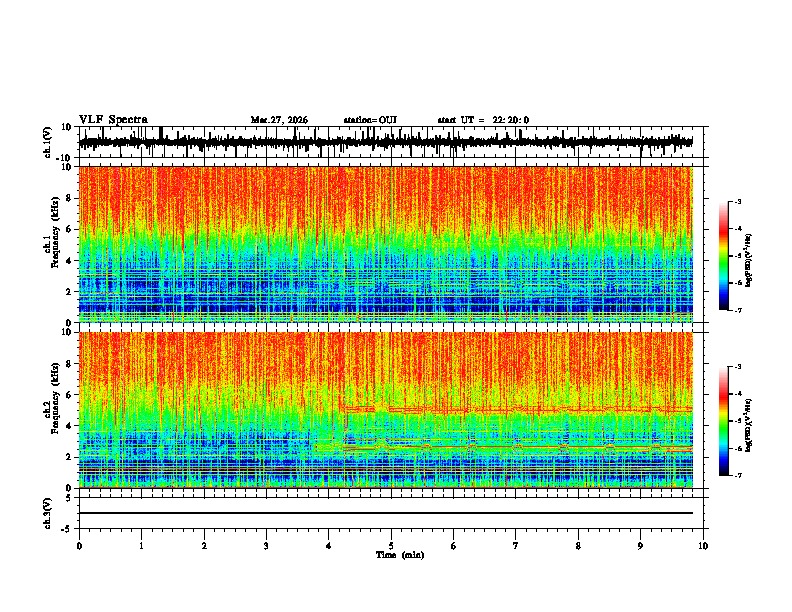The image size is (792, 612).
Task: Click the "-4" label on ch.2 color bar
Action: [738, 394]
